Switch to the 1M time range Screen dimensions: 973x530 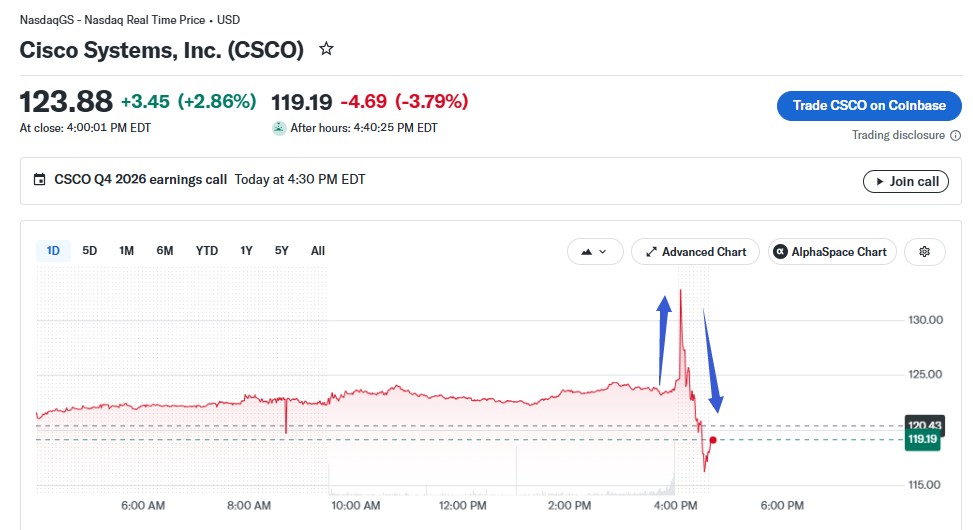tap(126, 251)
